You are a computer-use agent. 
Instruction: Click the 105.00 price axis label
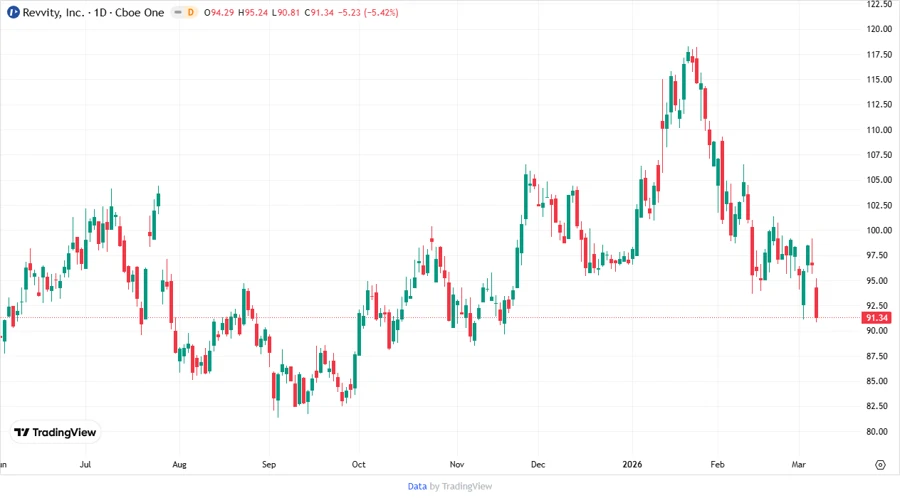879,180
